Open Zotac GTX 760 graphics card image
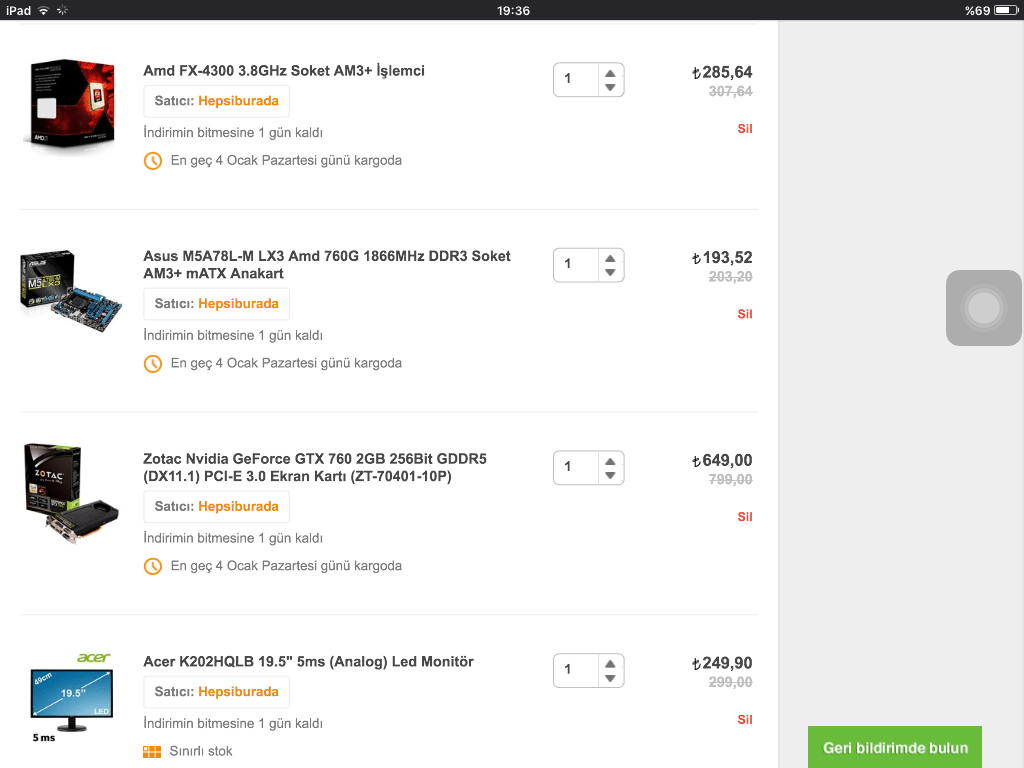 click(x=70, y=493)
